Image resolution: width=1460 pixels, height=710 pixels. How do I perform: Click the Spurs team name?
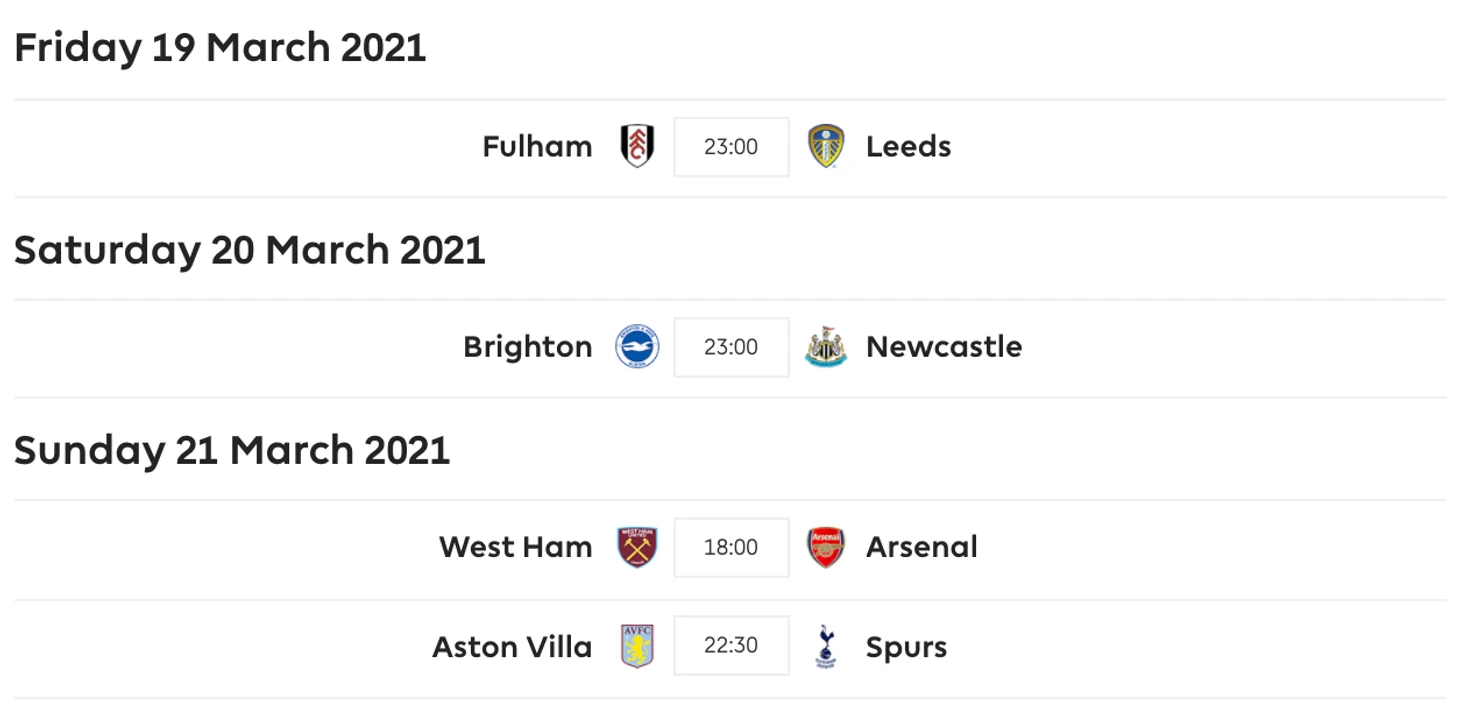point(906,647)
